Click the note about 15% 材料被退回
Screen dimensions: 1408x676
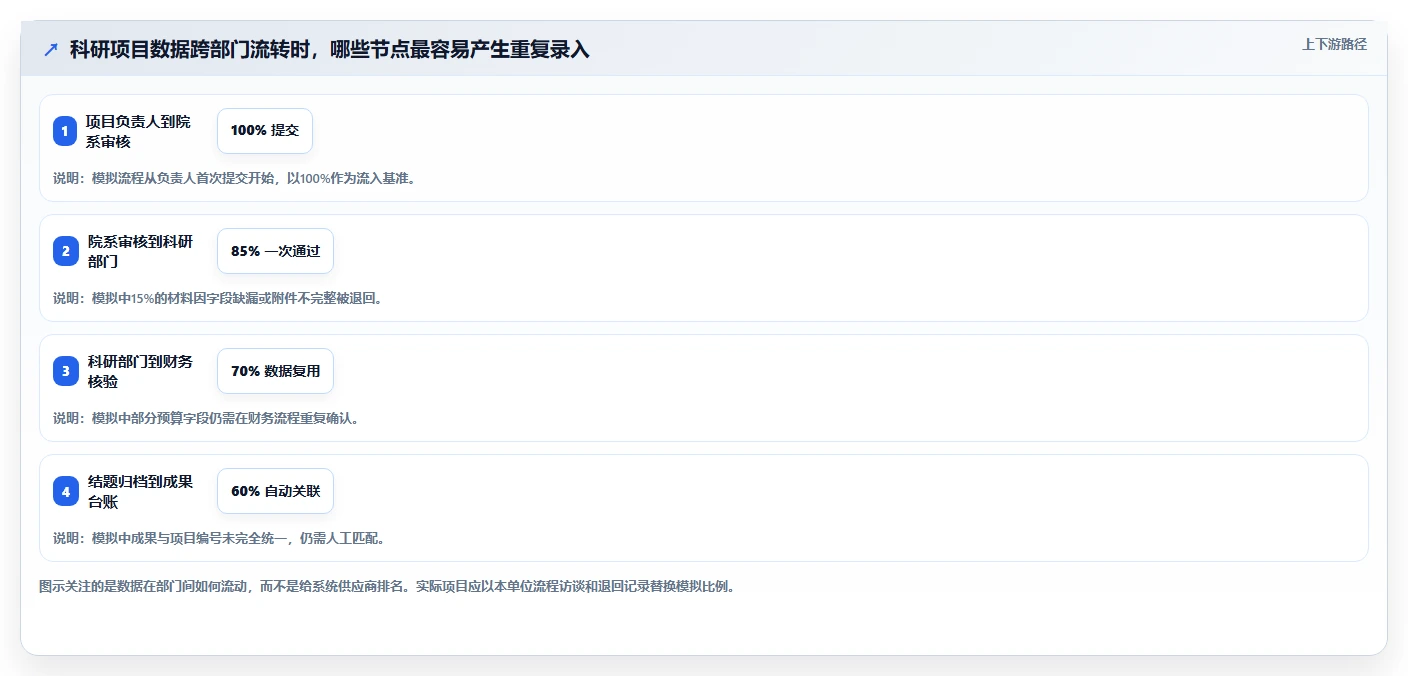218,298
